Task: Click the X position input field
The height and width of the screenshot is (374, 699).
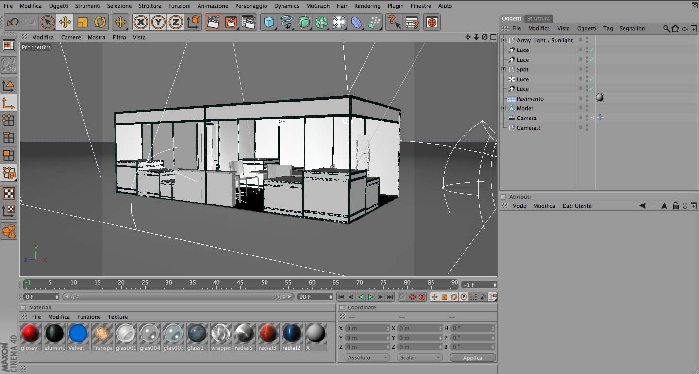Action: pos(367,328)
